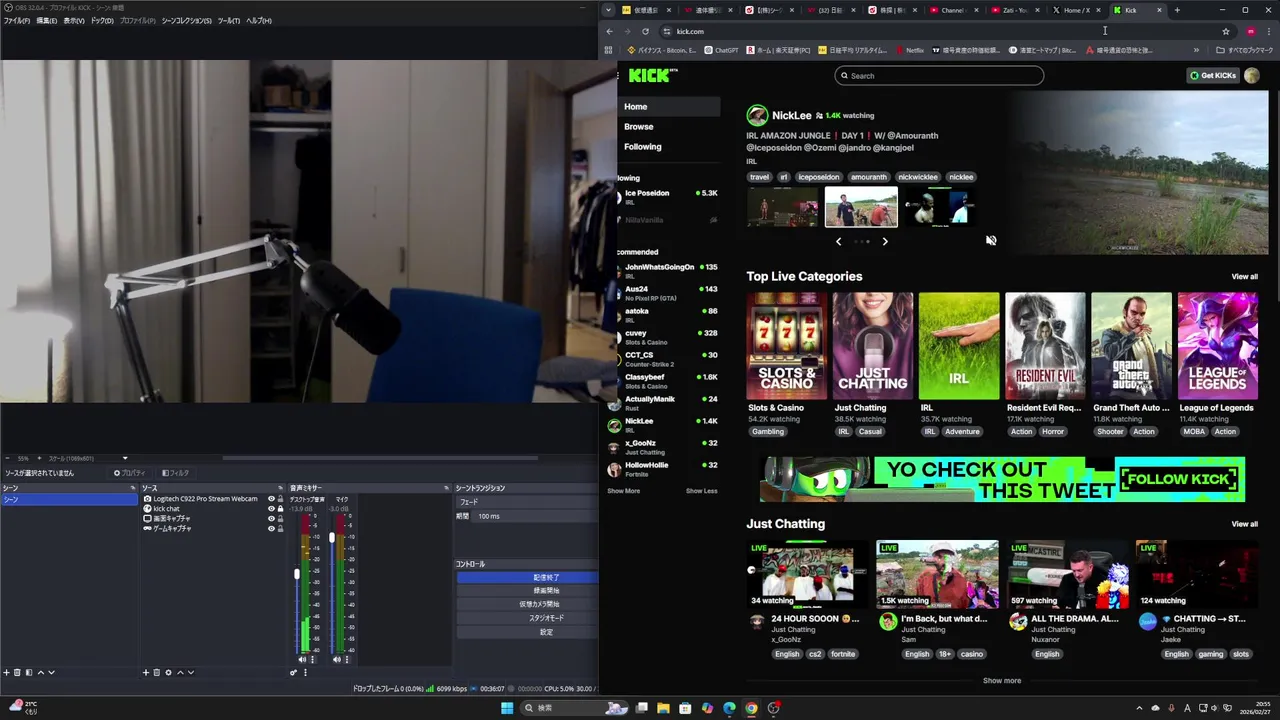Screen dimensions: 1280x720
Task: Open OBS ツール menu
Action: coord(228,21)
